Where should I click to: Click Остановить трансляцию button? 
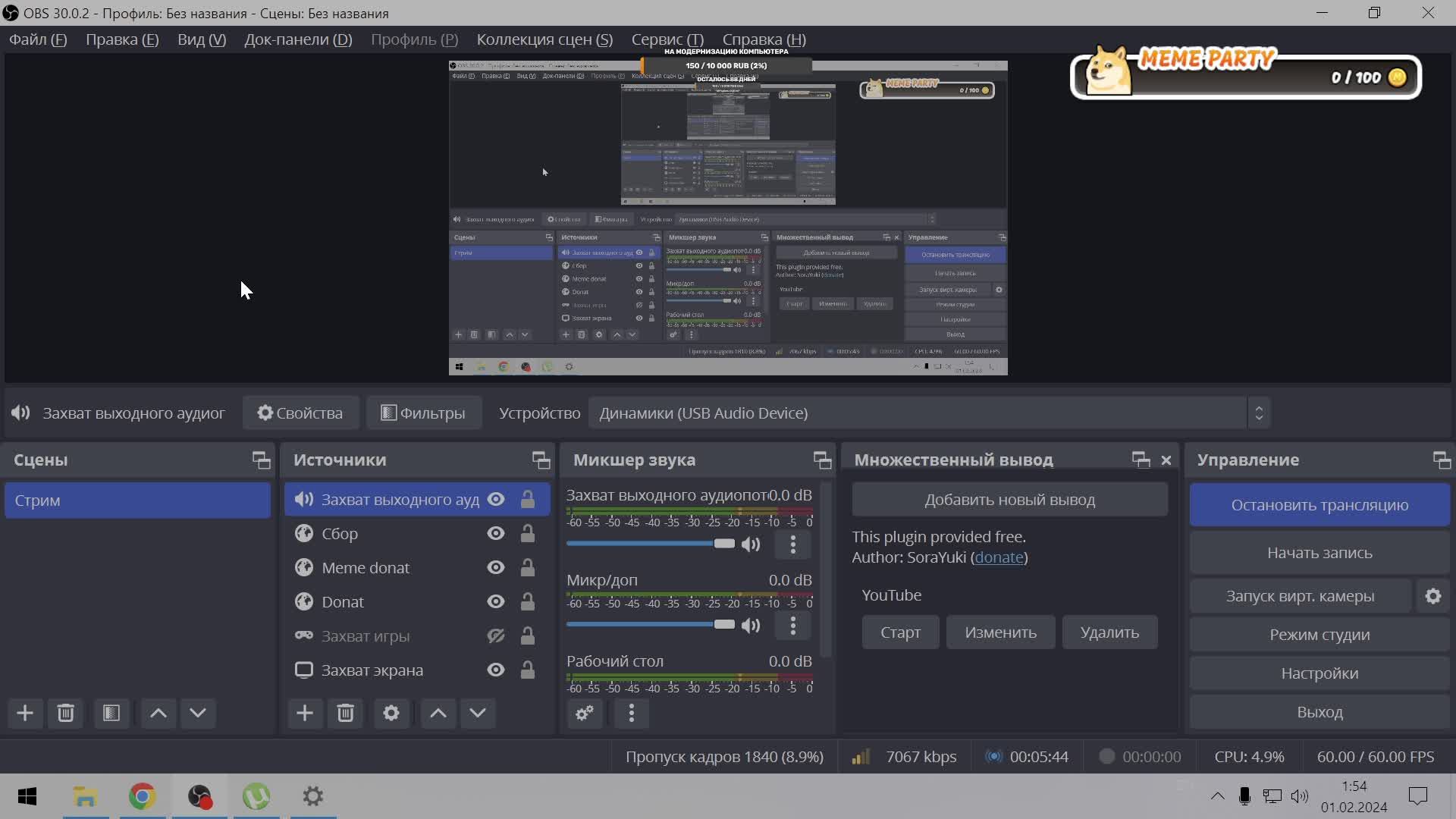[1319, 505]
